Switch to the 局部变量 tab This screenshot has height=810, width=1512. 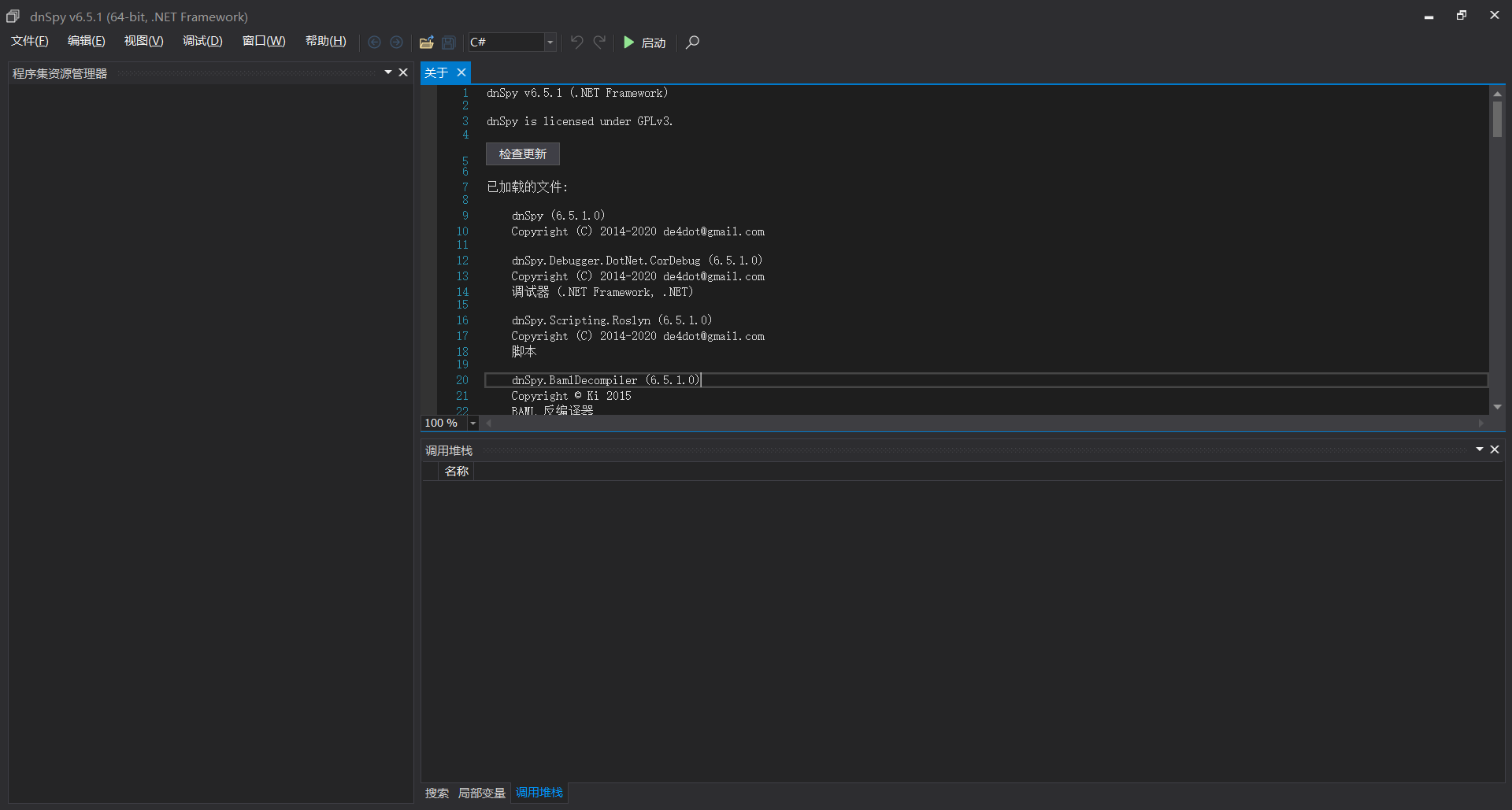coord(481,793)
